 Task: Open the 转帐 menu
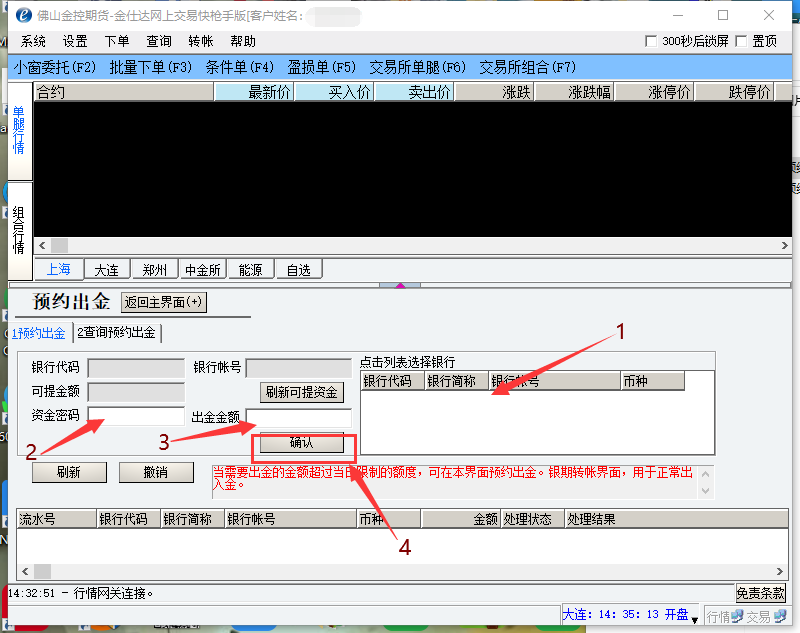(201, 41)
